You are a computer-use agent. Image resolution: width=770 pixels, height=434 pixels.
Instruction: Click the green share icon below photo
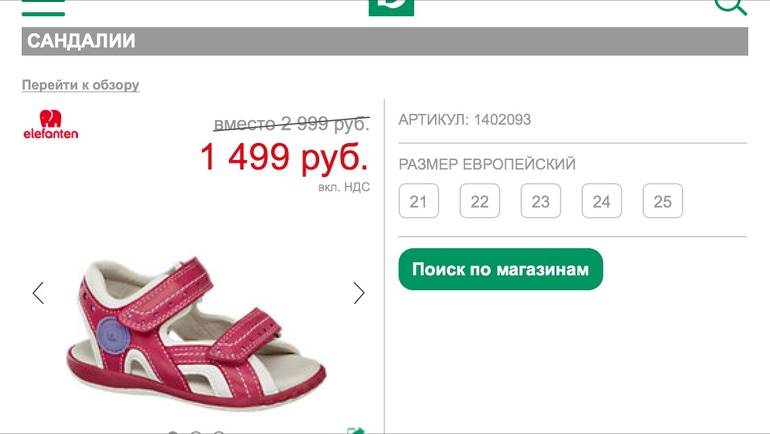[x=356, y=431]
